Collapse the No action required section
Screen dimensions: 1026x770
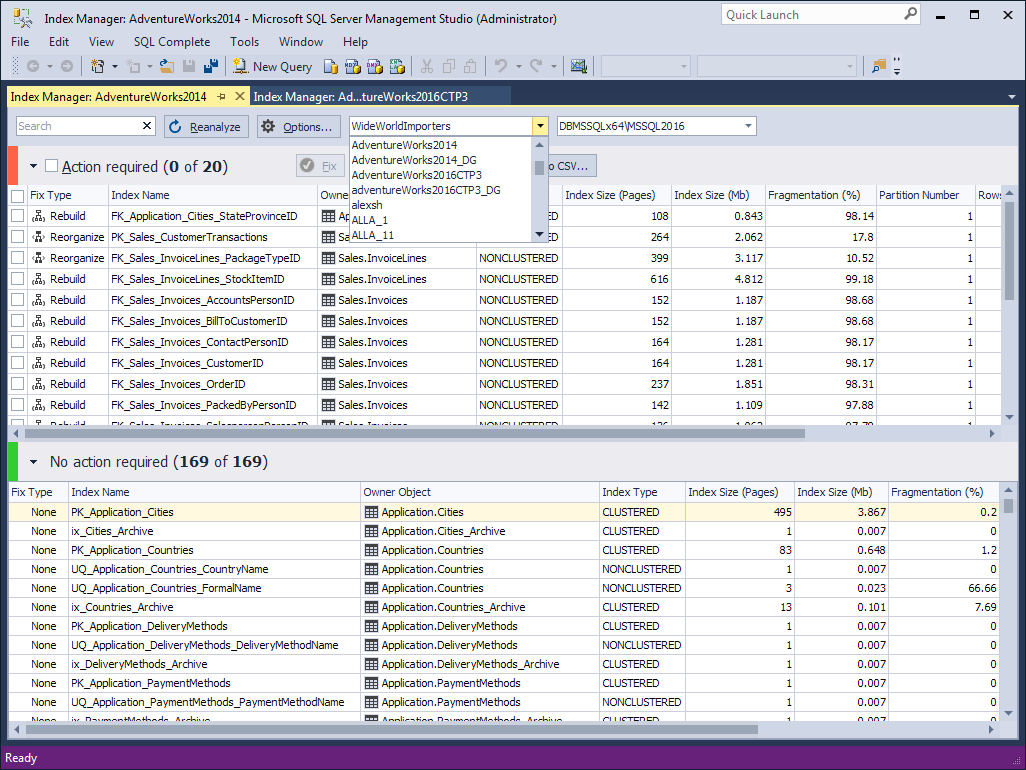tap(33, 462)
